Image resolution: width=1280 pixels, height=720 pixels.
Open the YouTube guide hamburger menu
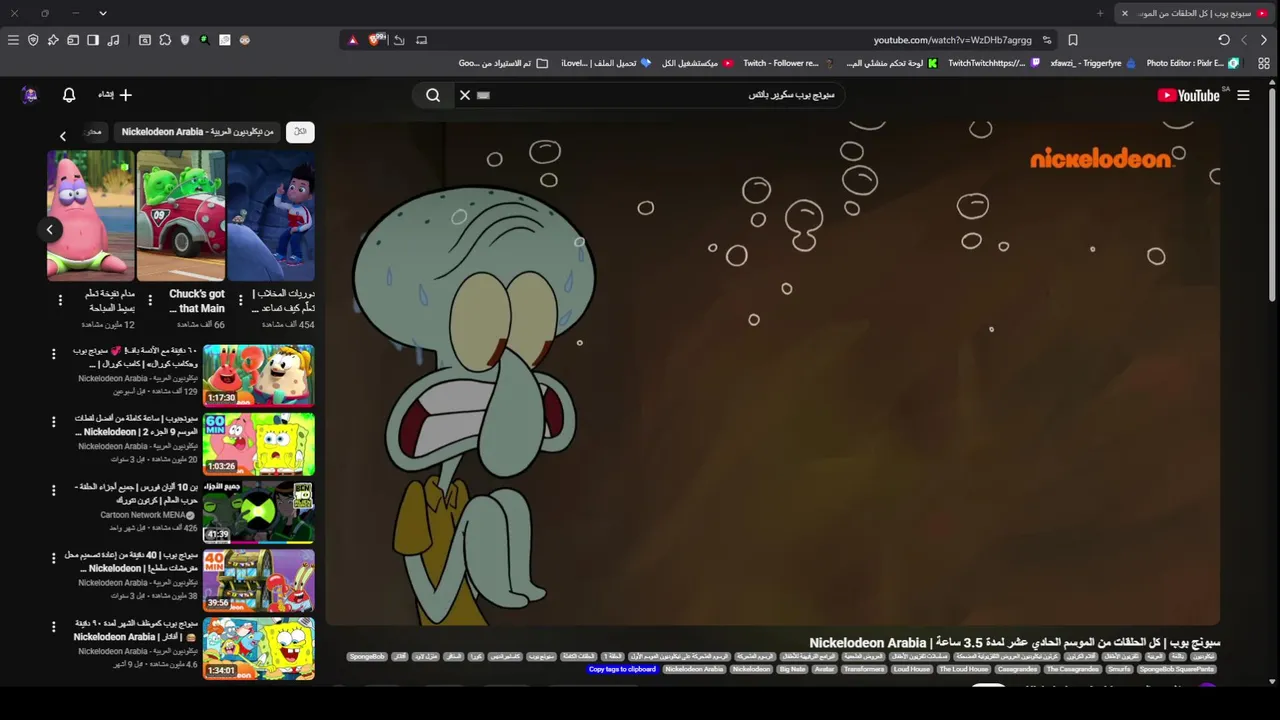(1243, 95)
